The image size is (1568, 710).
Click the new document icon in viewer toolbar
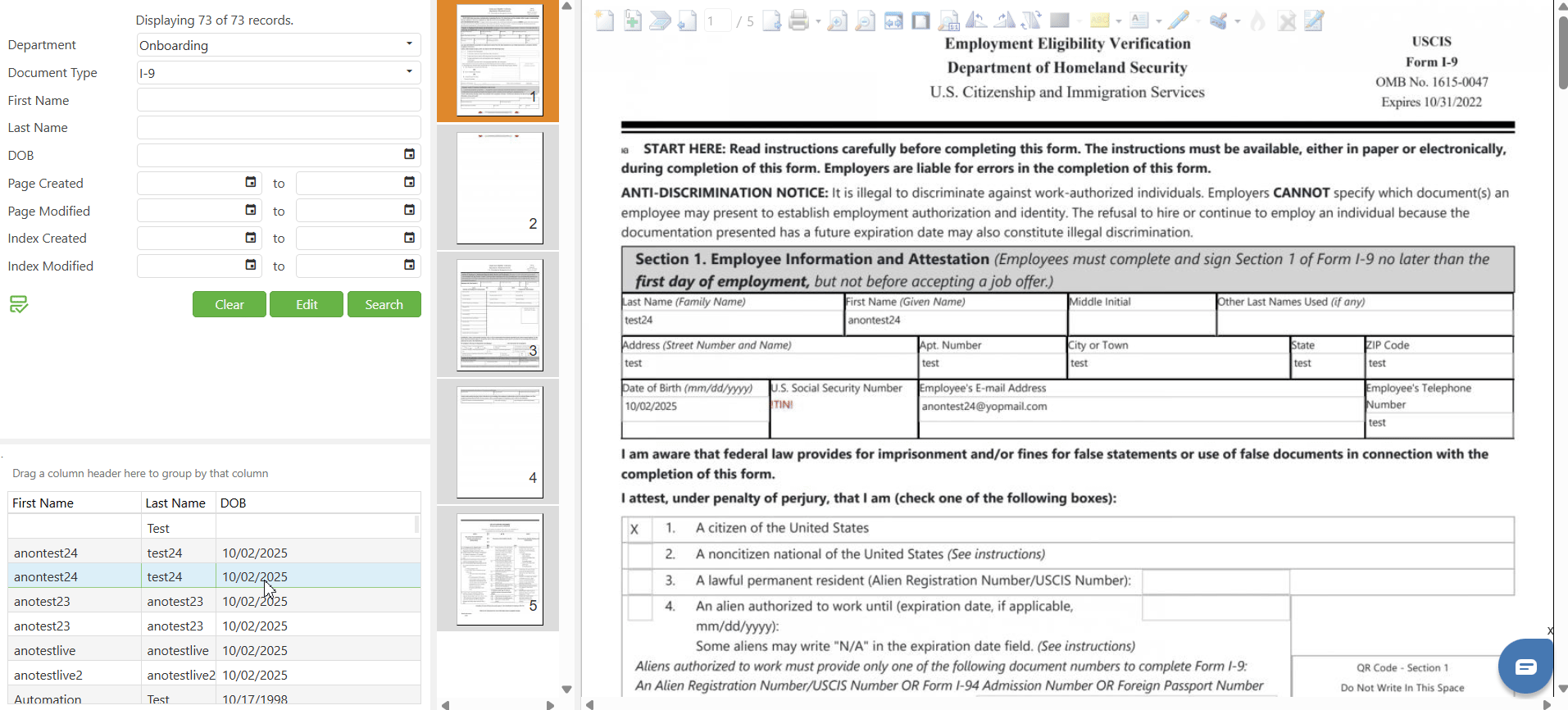click(x=605, y=21)
